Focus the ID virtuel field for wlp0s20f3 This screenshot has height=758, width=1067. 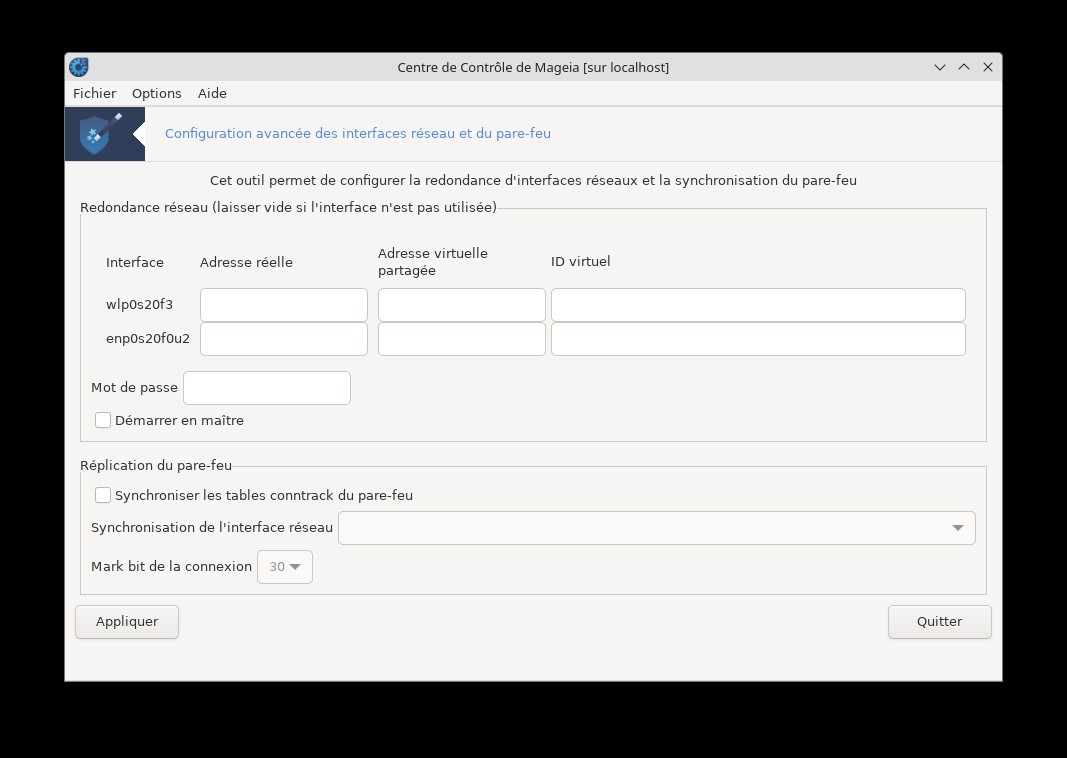(758, 305)
